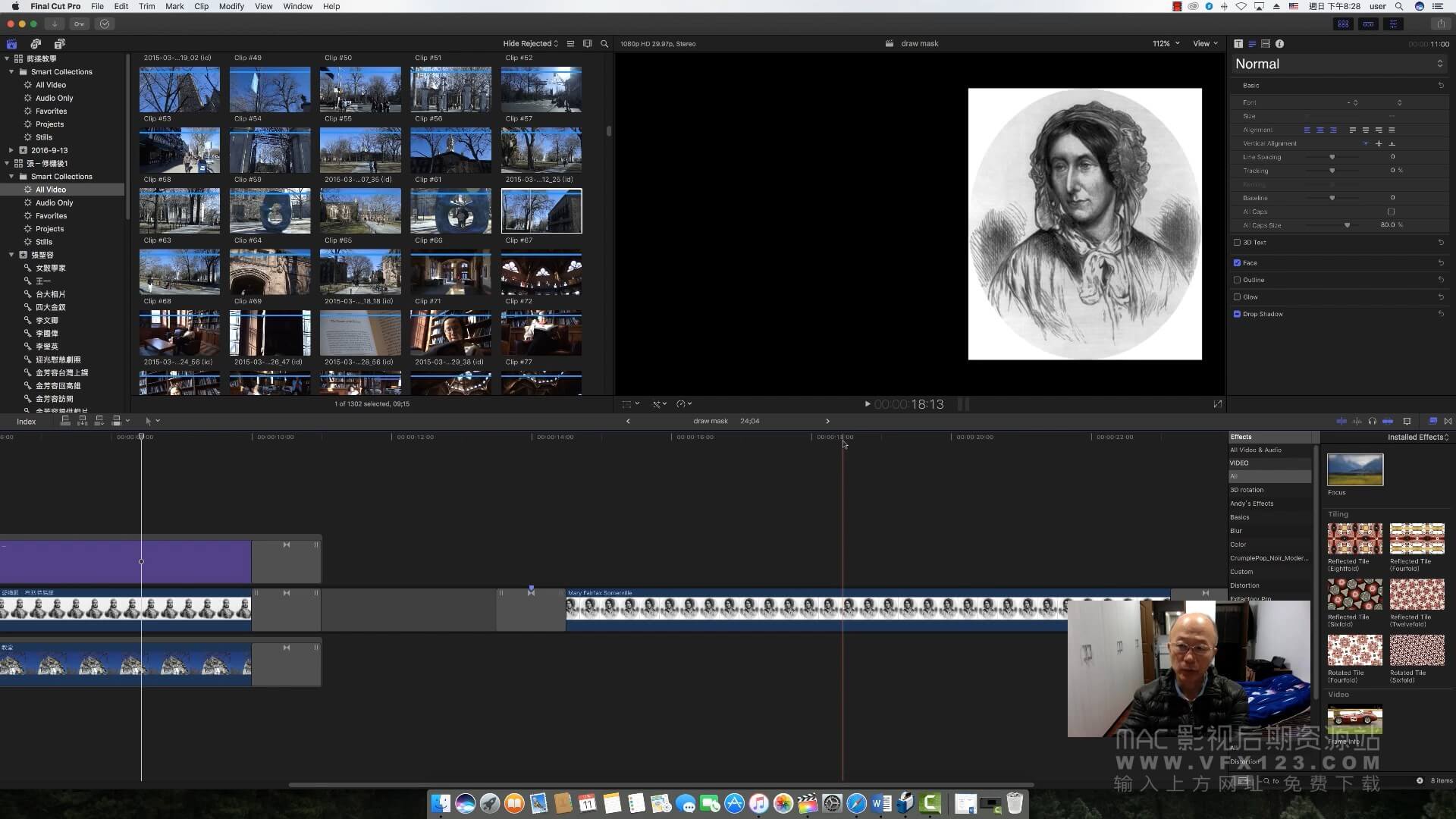
Task: Open the Font family dropdown
Action: (x=1351, y=102)
